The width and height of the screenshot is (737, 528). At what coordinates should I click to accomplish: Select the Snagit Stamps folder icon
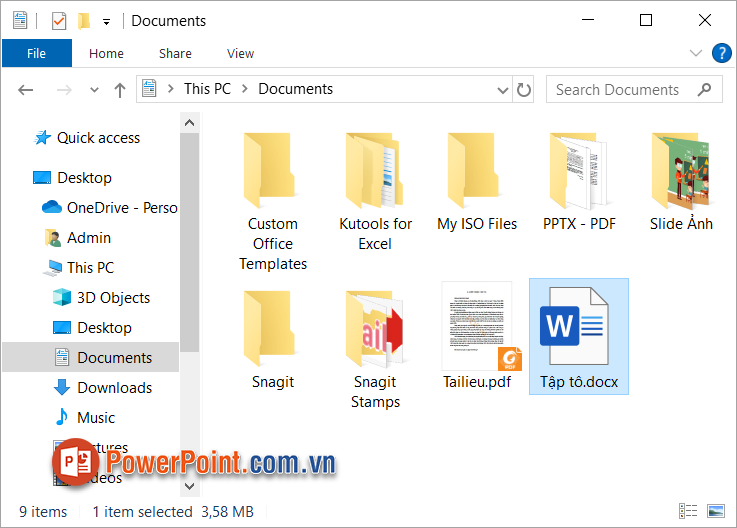(375, 329)
